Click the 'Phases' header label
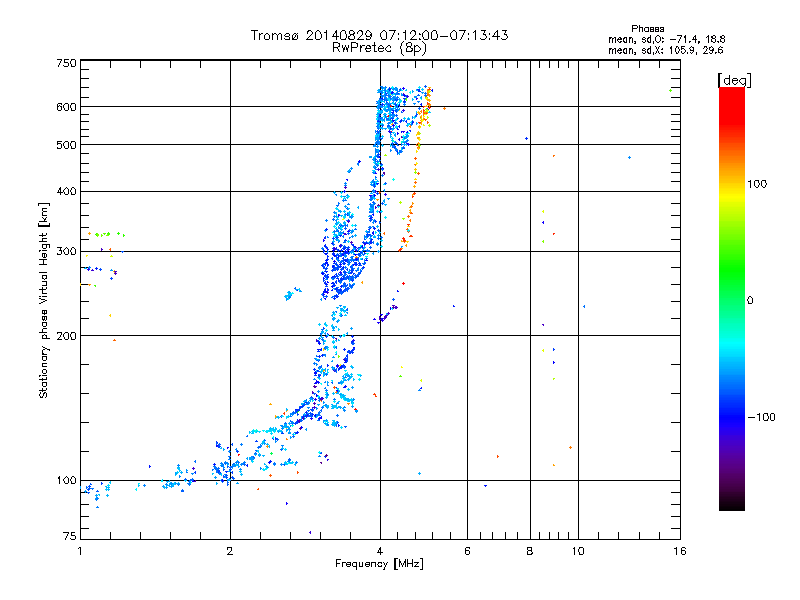Viewport: 800px width, 600px height. coord(647,29)
